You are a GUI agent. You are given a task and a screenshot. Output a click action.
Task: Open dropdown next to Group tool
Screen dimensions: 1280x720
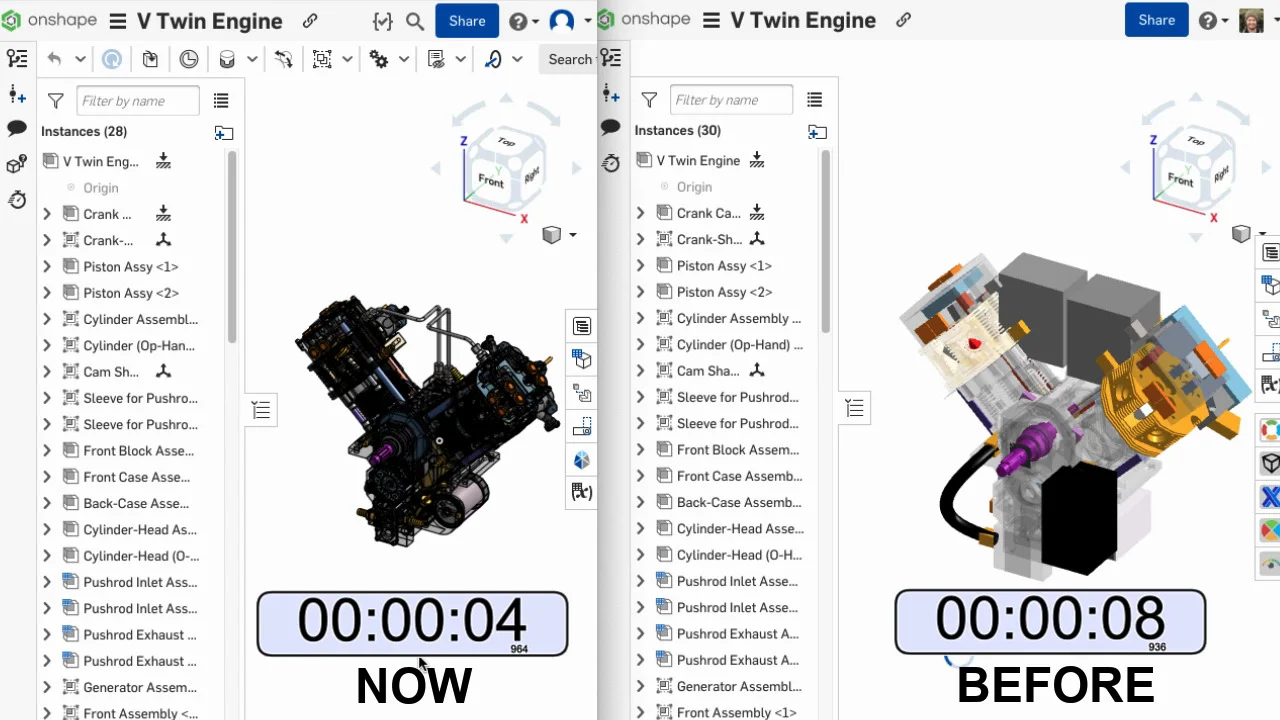pos(347,59)
